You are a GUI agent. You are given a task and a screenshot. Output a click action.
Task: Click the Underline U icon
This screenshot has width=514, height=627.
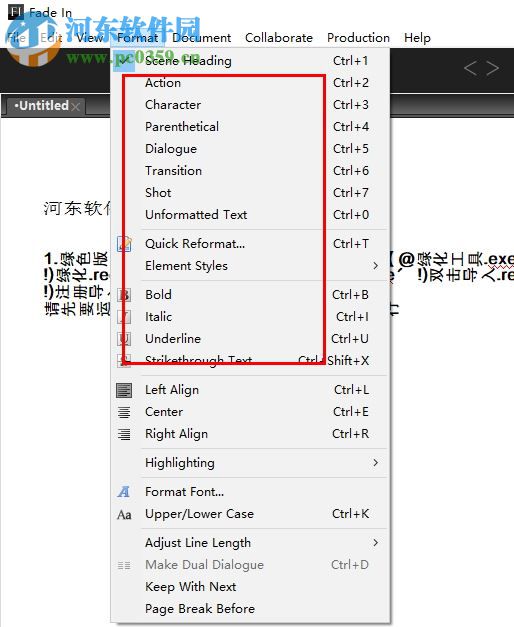point(124,339)
